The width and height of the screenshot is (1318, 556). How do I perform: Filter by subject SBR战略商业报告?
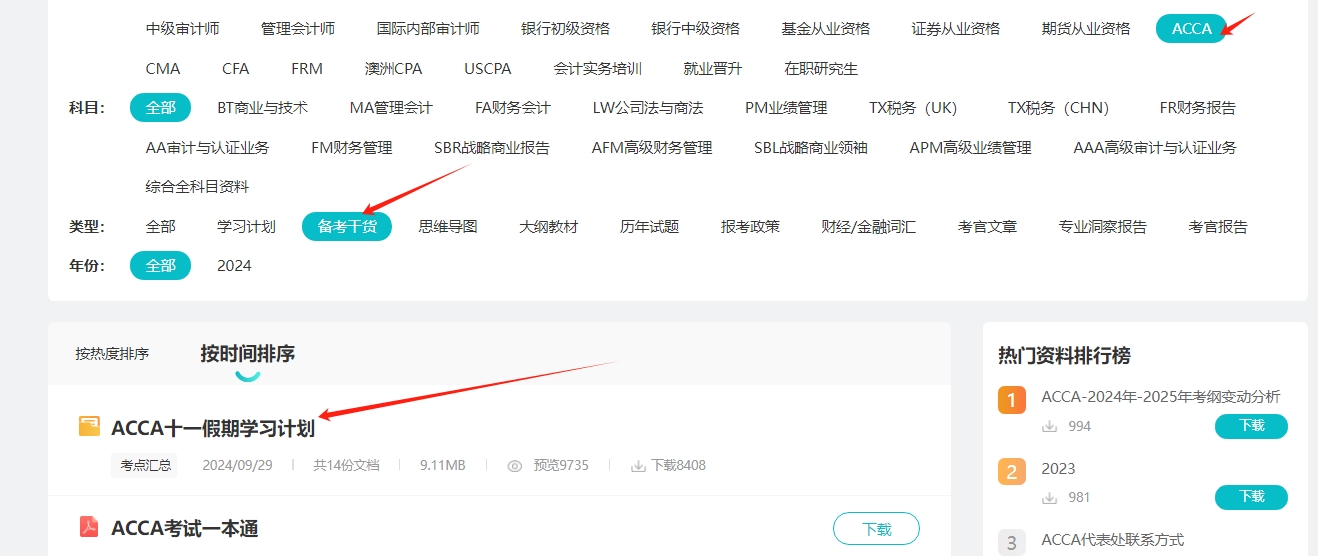492,148
